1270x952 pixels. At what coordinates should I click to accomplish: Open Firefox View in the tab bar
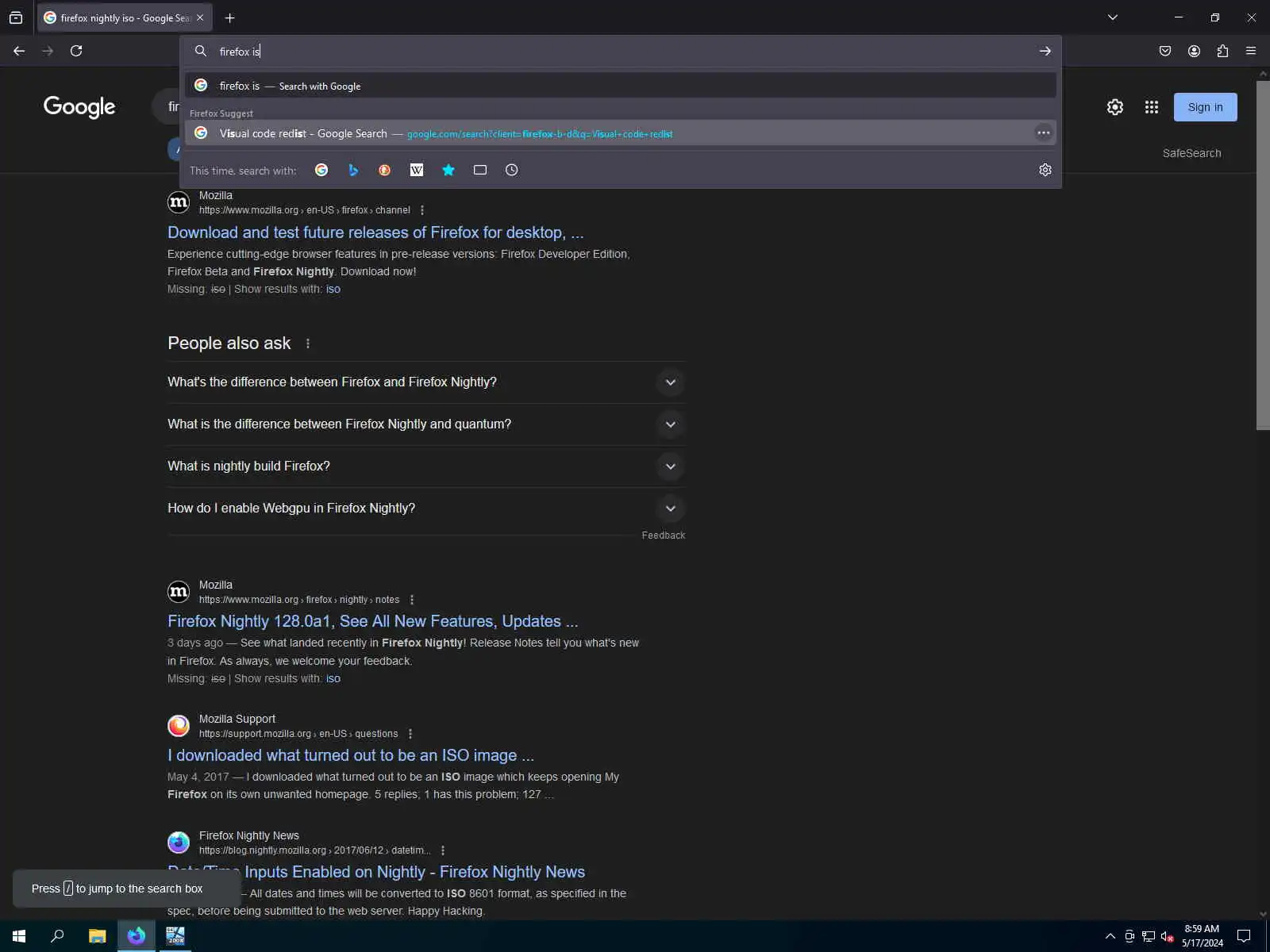pos(16,17)
